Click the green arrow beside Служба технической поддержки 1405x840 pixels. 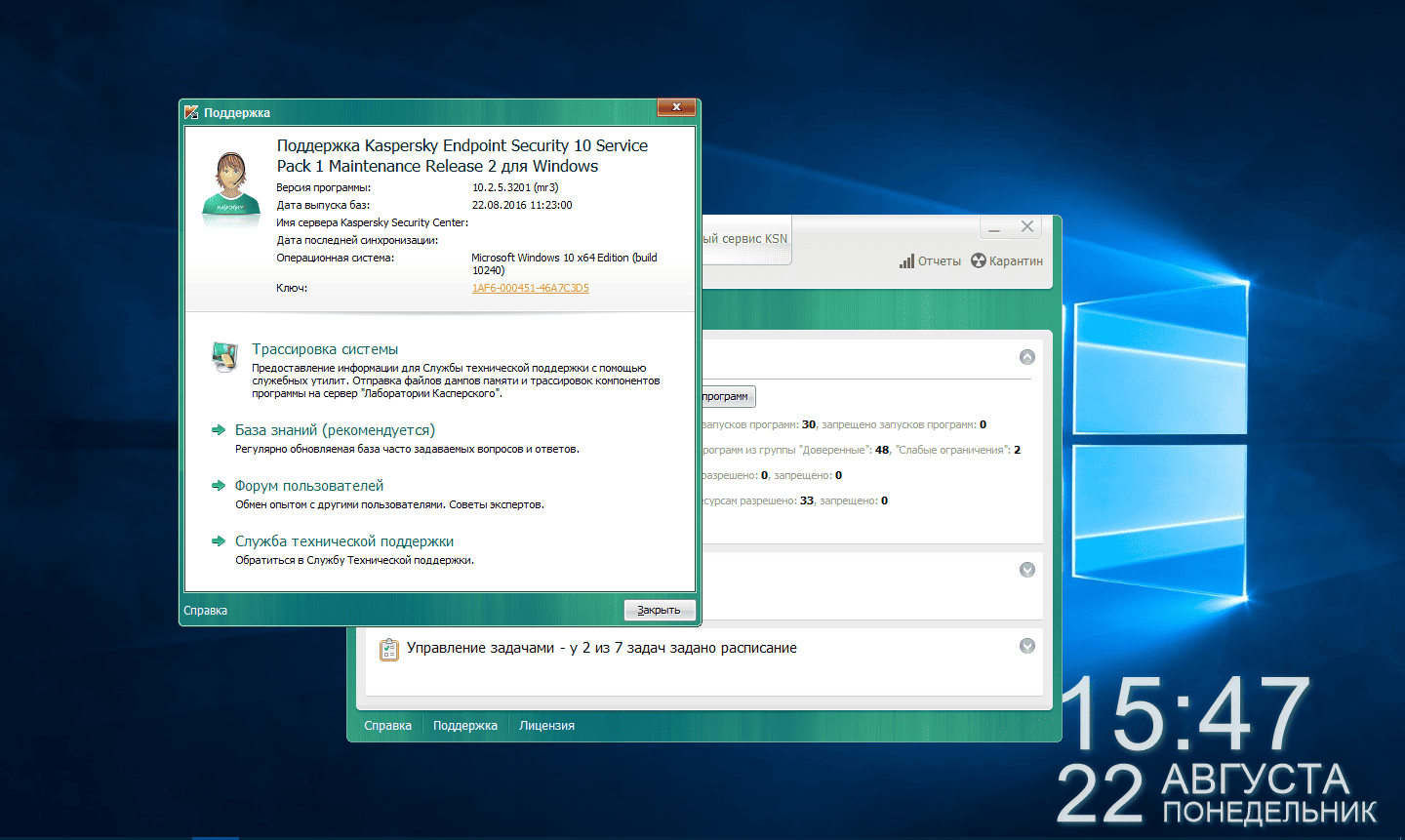pyautogui.click(x=219, y=540)
